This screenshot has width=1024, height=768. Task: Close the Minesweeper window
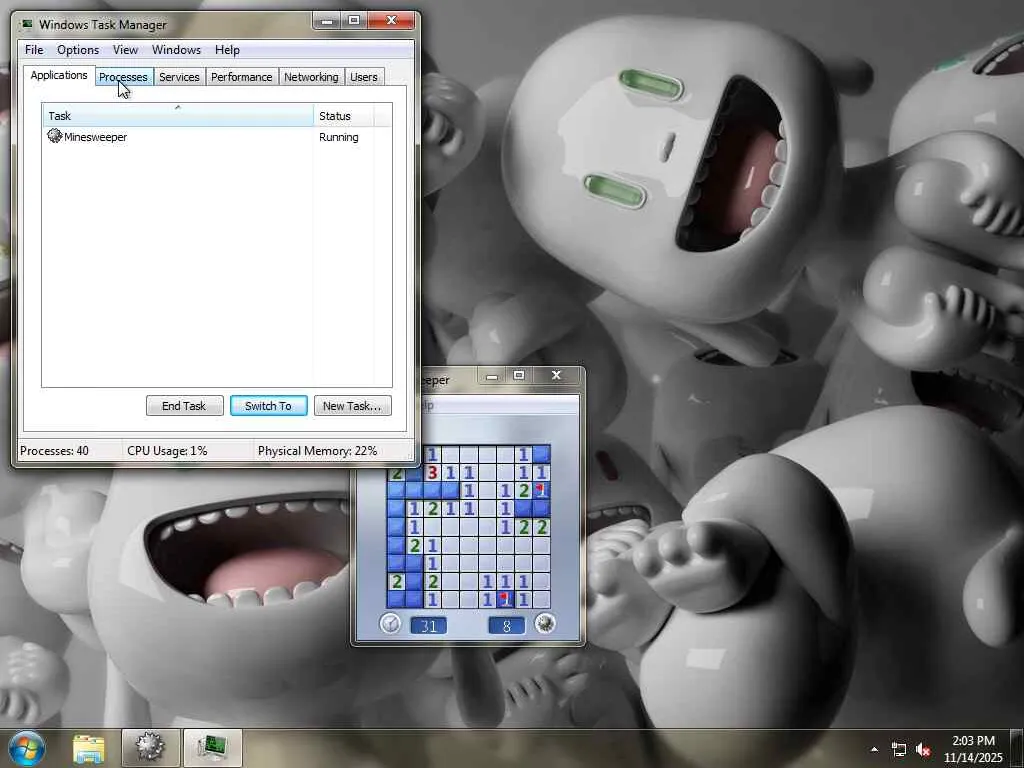[x=556, y=376]
